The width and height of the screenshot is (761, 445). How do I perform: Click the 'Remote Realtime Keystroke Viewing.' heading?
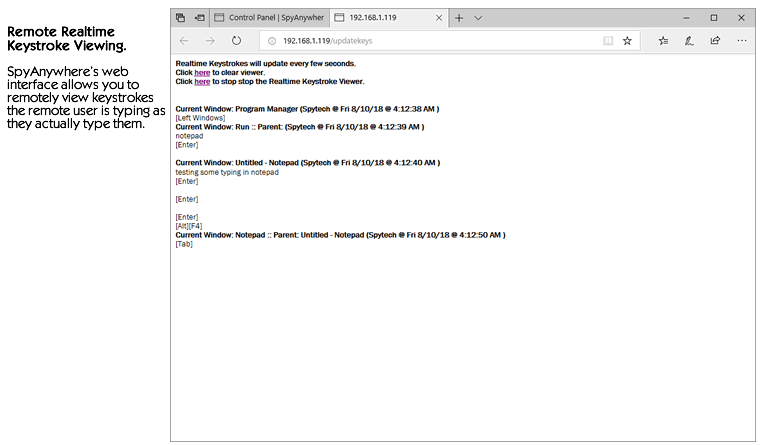67,39
